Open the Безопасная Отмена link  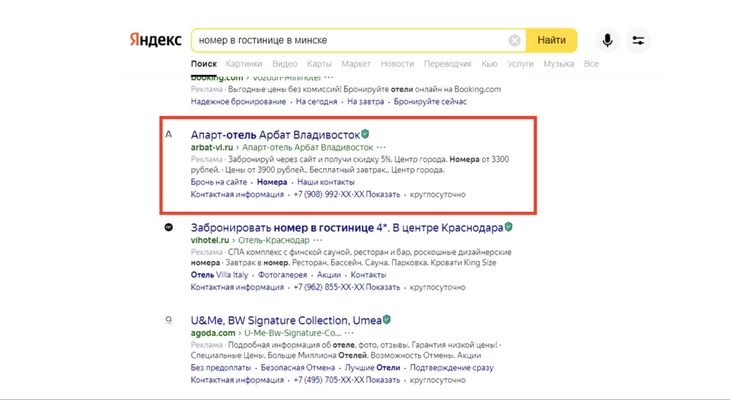coord(298,367)
